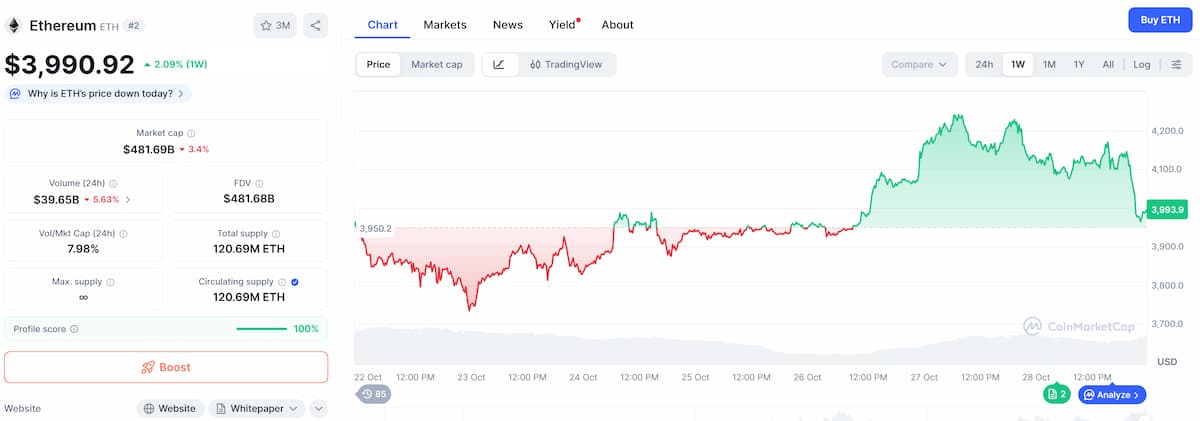
Task: Click the $481.68B FDV value
Action: coord(249,200)
